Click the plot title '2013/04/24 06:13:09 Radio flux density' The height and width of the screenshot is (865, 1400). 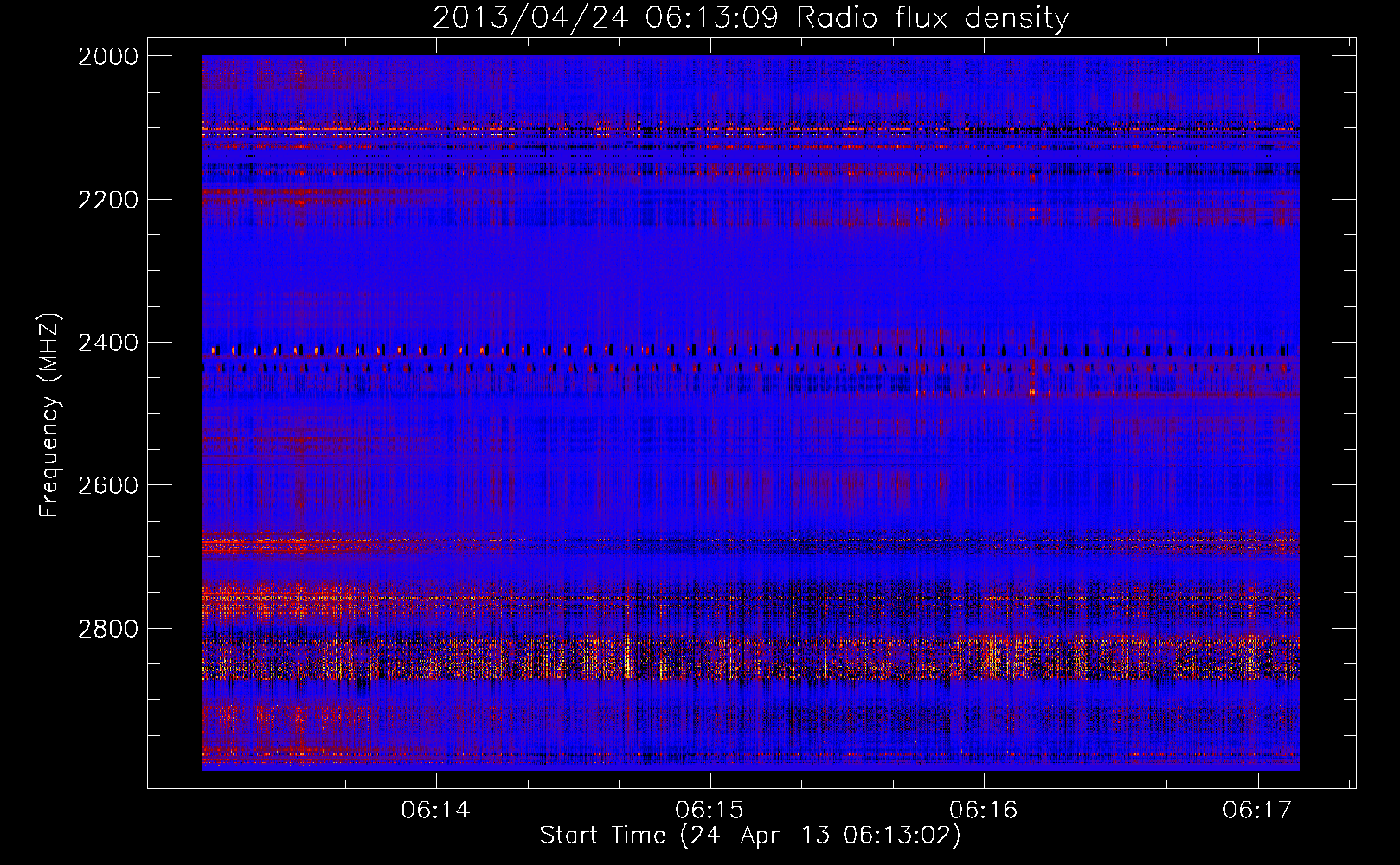pyautogui.click(x=750, y=18)
